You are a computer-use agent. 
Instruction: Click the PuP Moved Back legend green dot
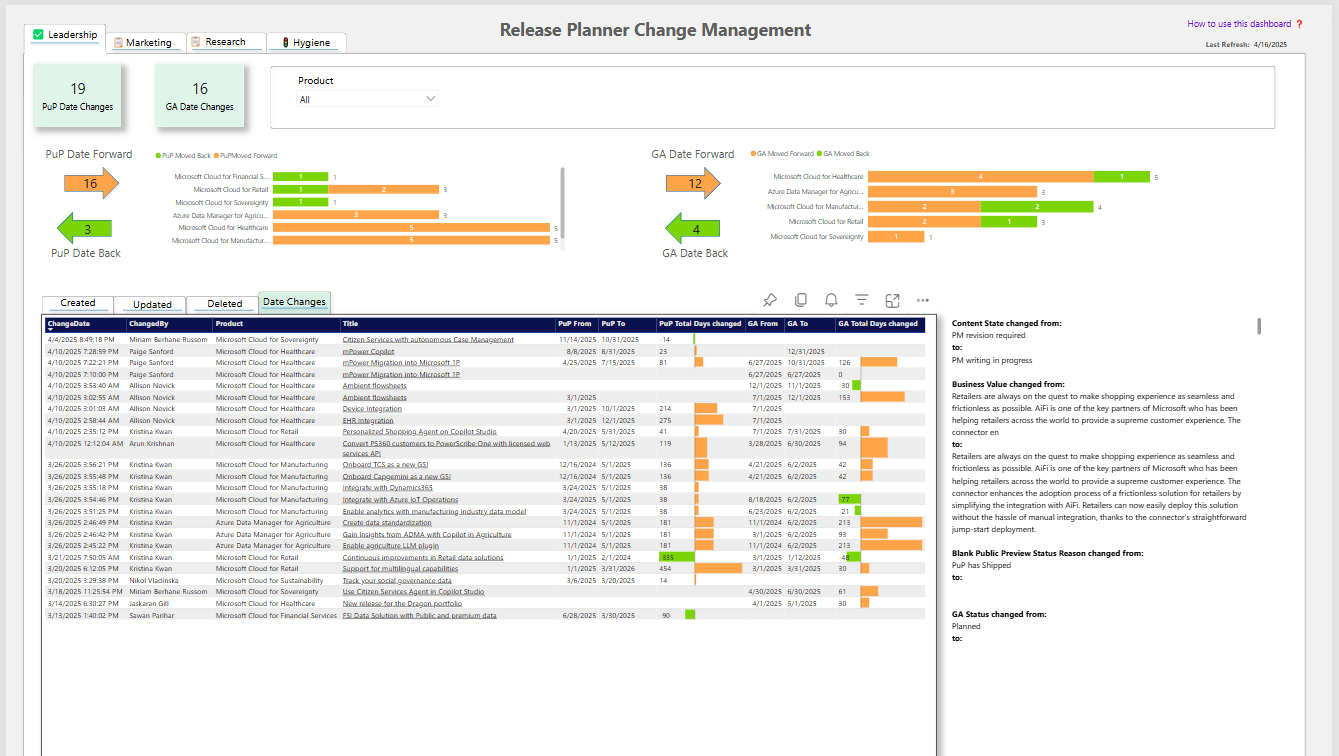158,156
